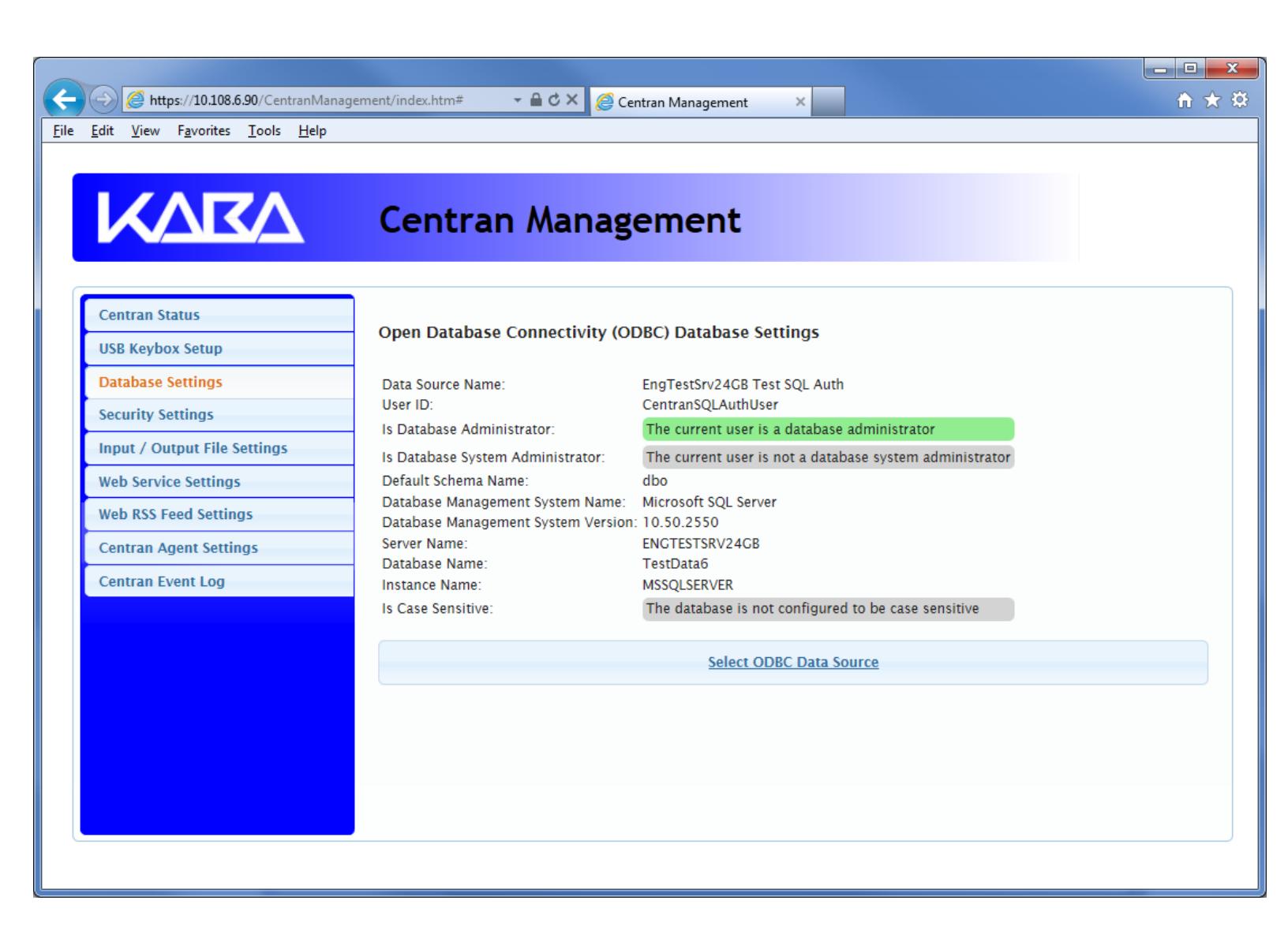
Task: Open the File menu
Action: click(x=63, y=131)
